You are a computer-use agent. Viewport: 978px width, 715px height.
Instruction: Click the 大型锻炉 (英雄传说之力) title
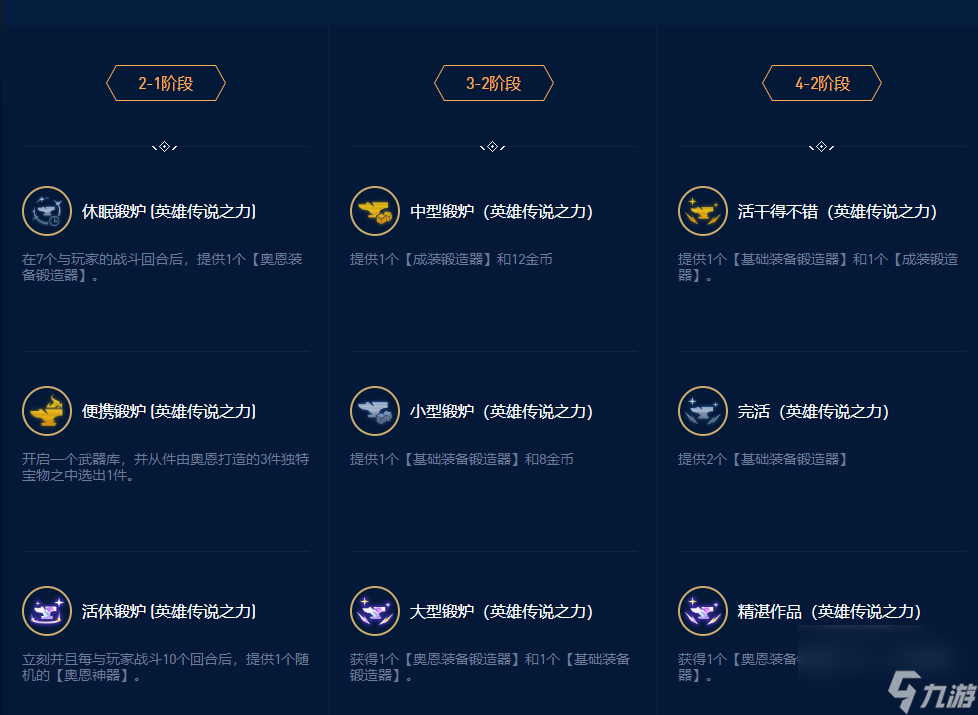501,612
